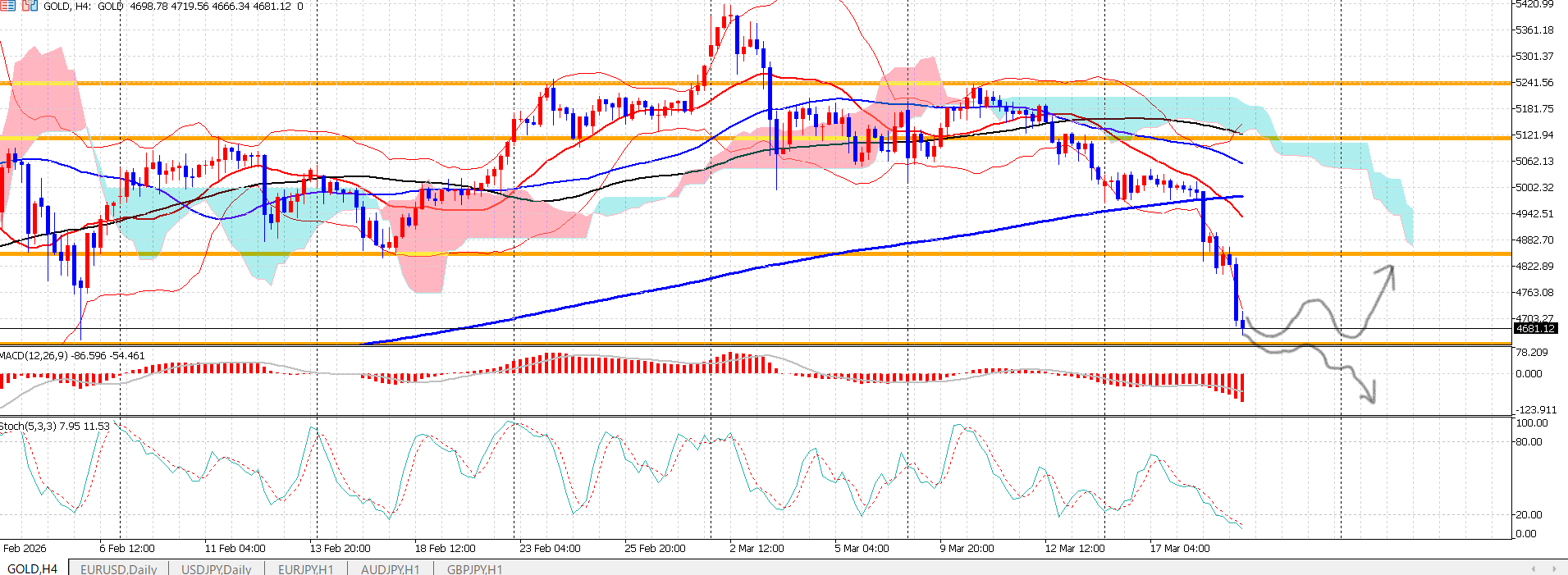Click the current price label 4681.12

pyautogui.click(x=1534, y=328)
